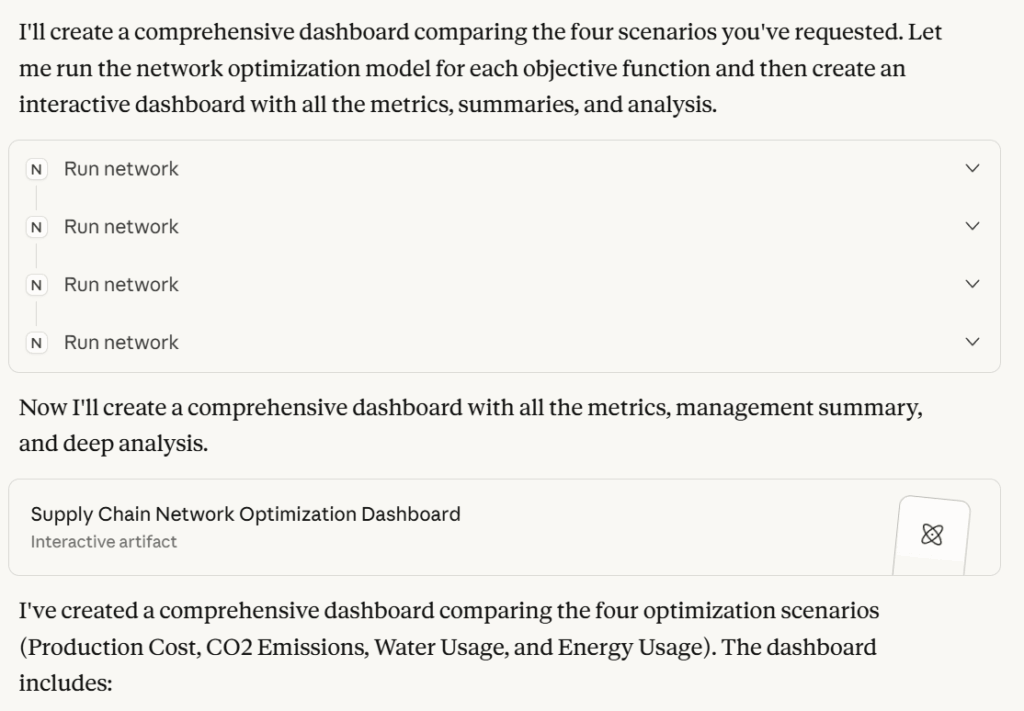Select the second 'Run network' label

(x=121, y=227)
